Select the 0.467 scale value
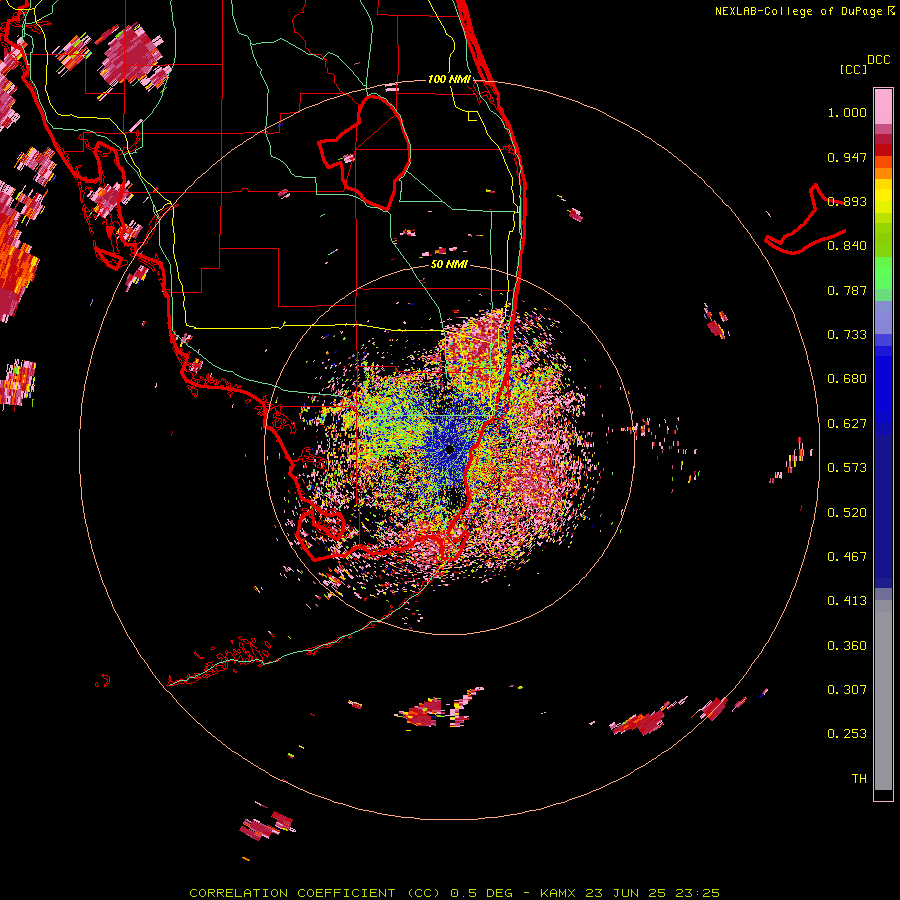 click(x=847, y=557)
